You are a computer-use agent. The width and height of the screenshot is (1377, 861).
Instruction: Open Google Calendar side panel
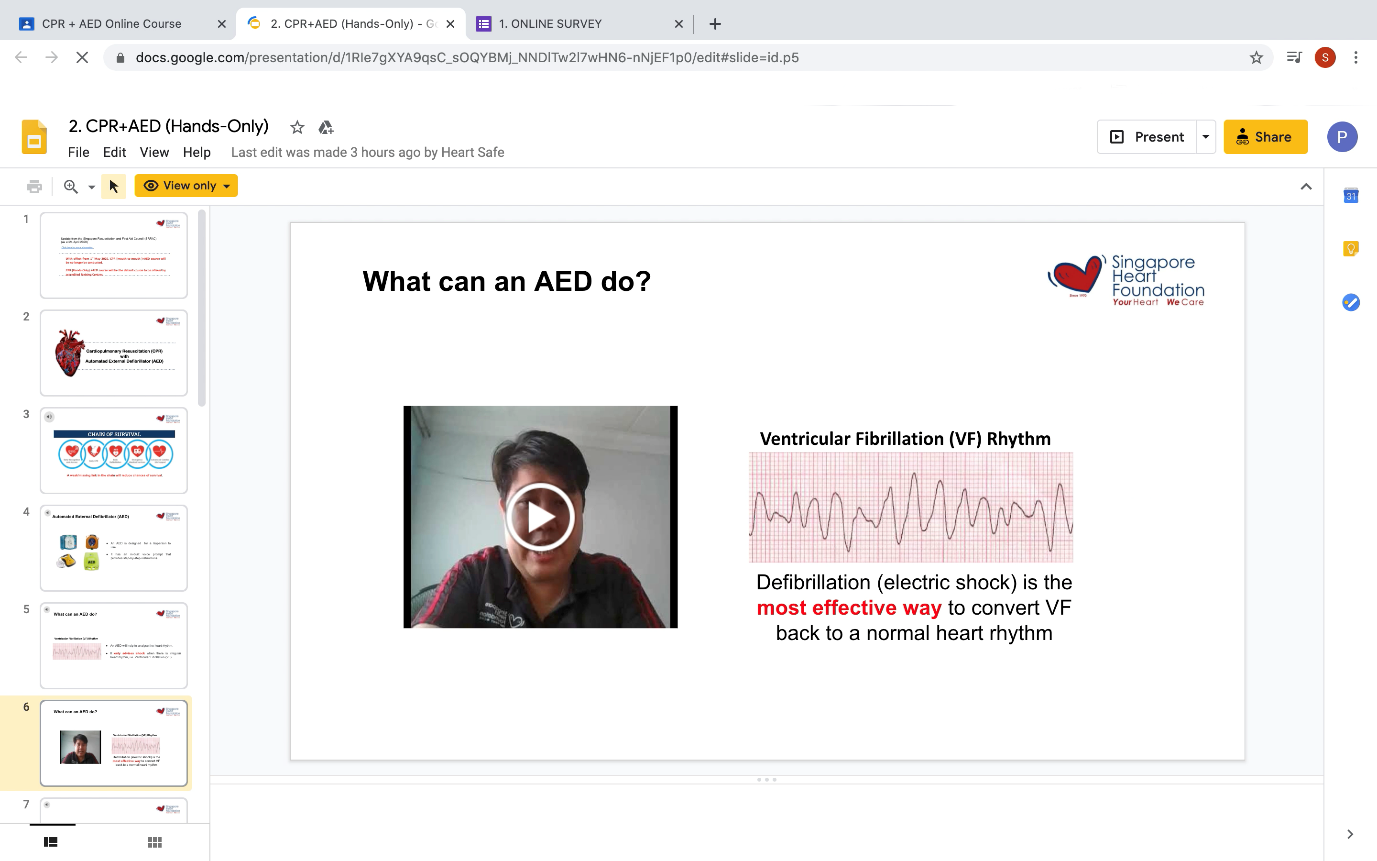coord(1350,196)
